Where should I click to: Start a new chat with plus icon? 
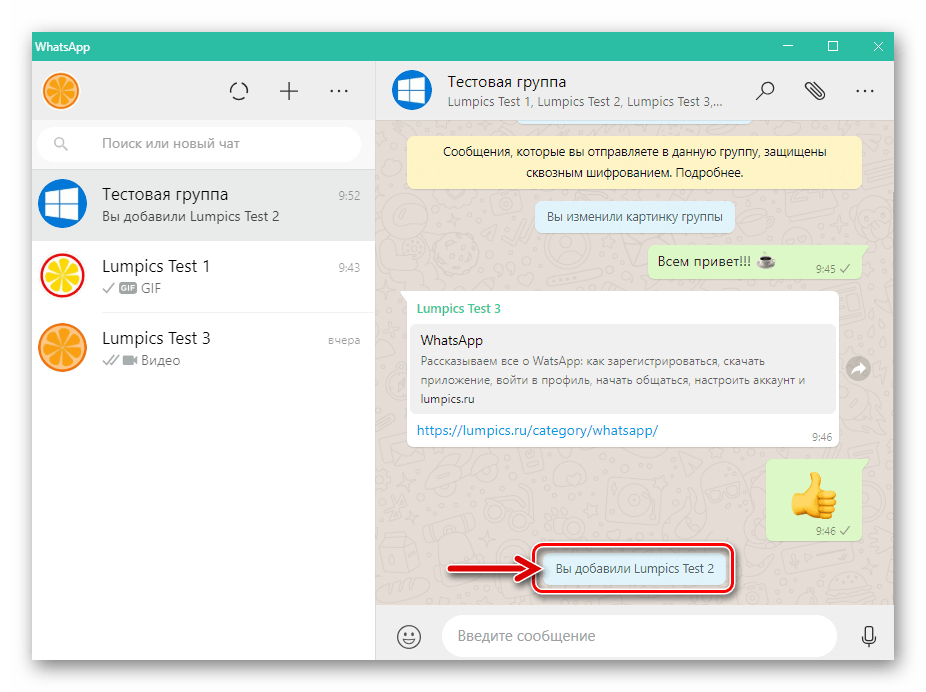click(289, 91)
